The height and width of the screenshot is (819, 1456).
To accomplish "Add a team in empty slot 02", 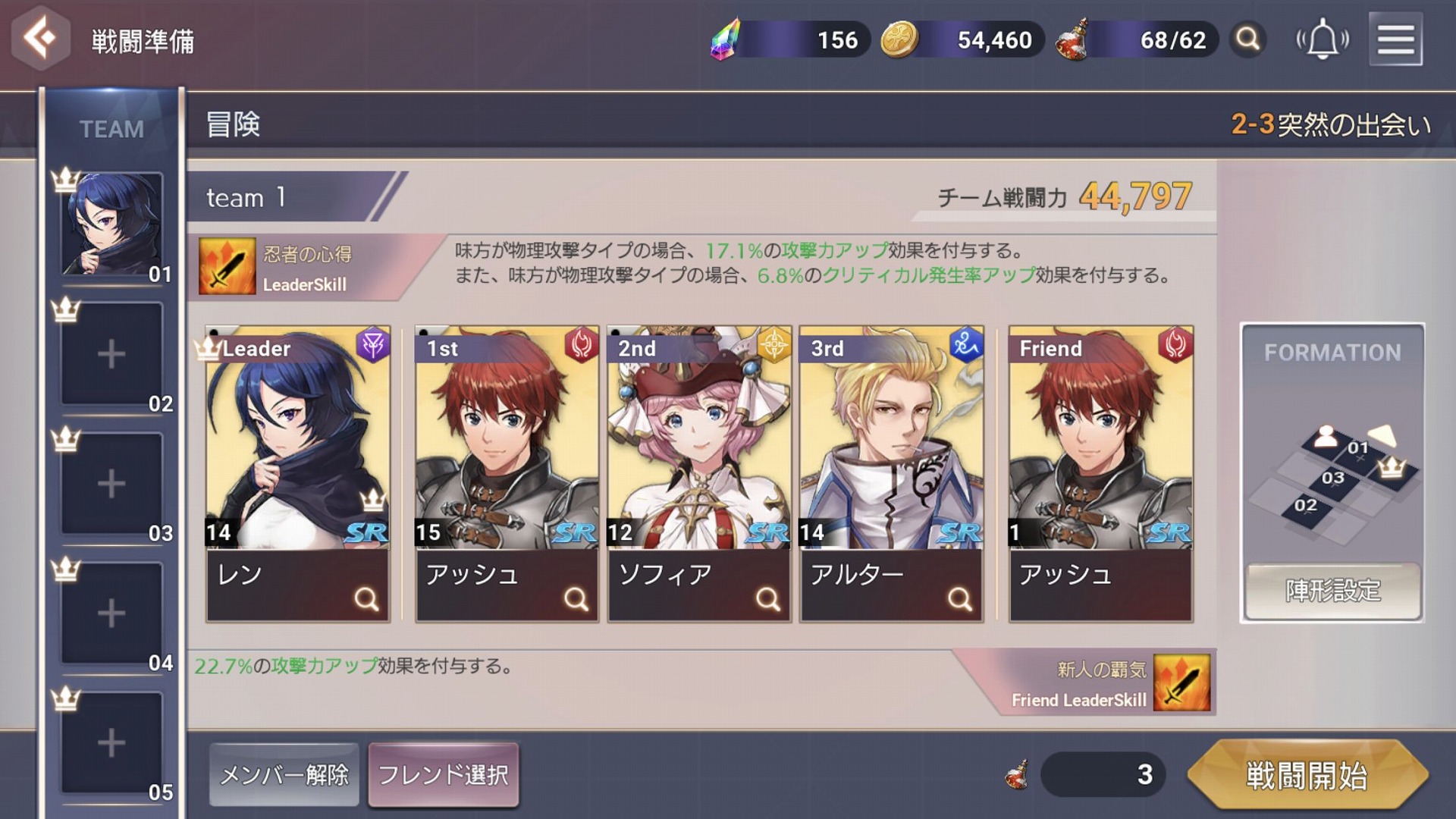I will [112, 354].
